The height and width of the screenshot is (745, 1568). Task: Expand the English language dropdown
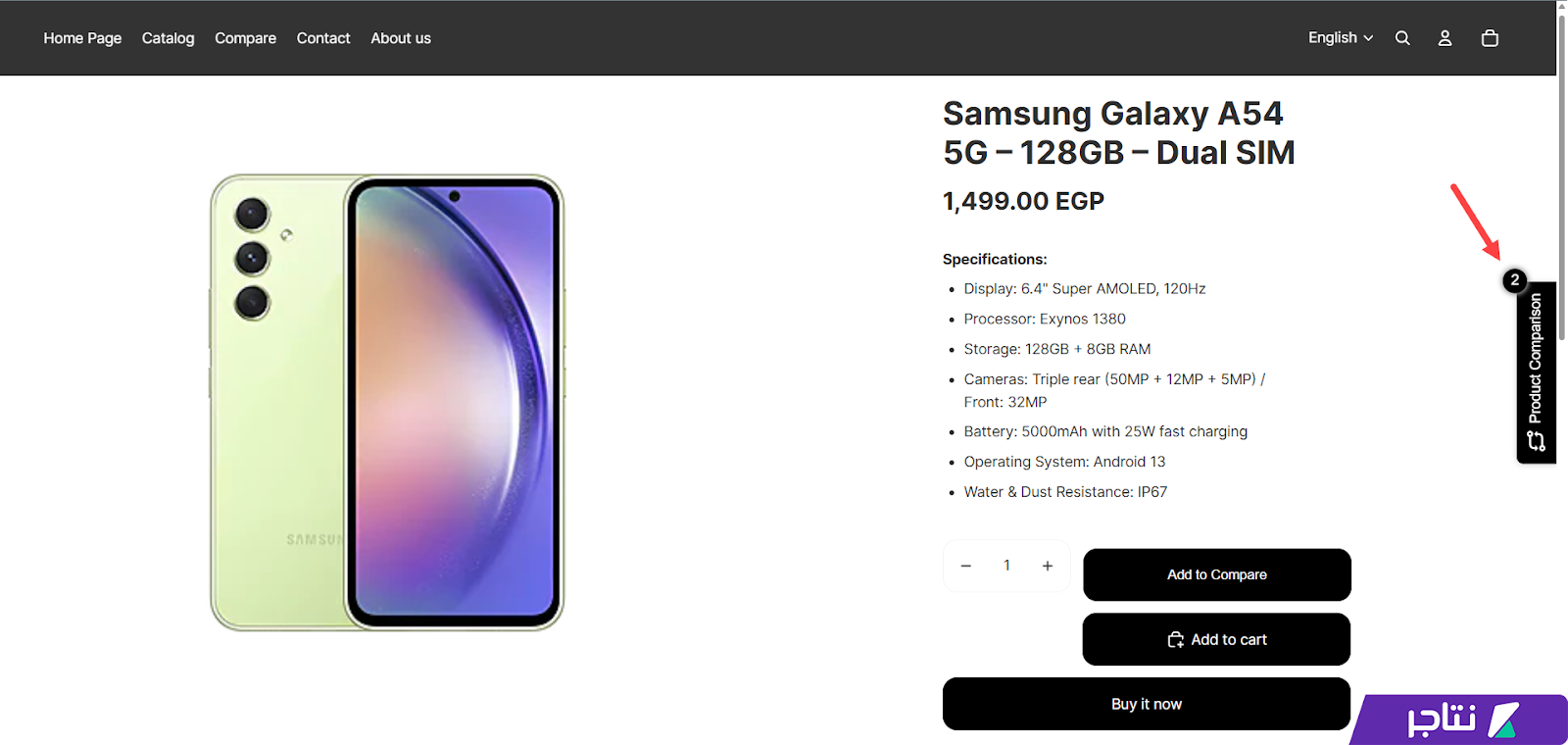[1341, 38]
